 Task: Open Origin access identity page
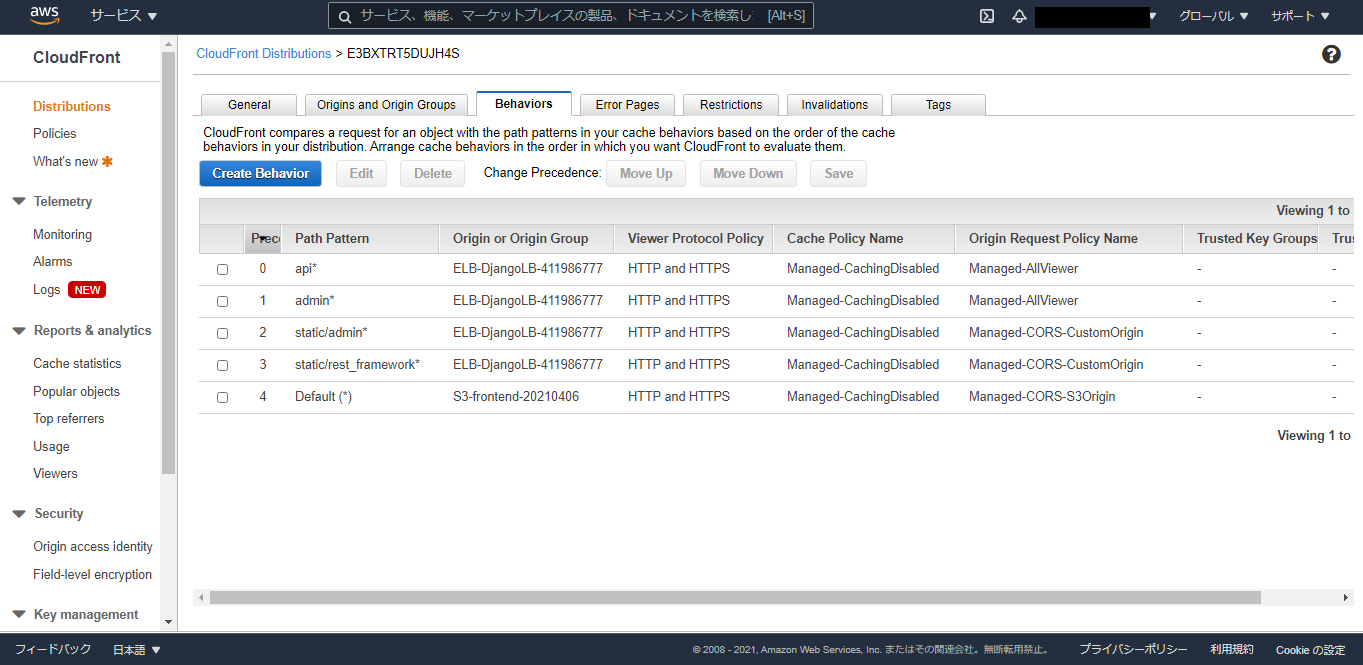93,546
